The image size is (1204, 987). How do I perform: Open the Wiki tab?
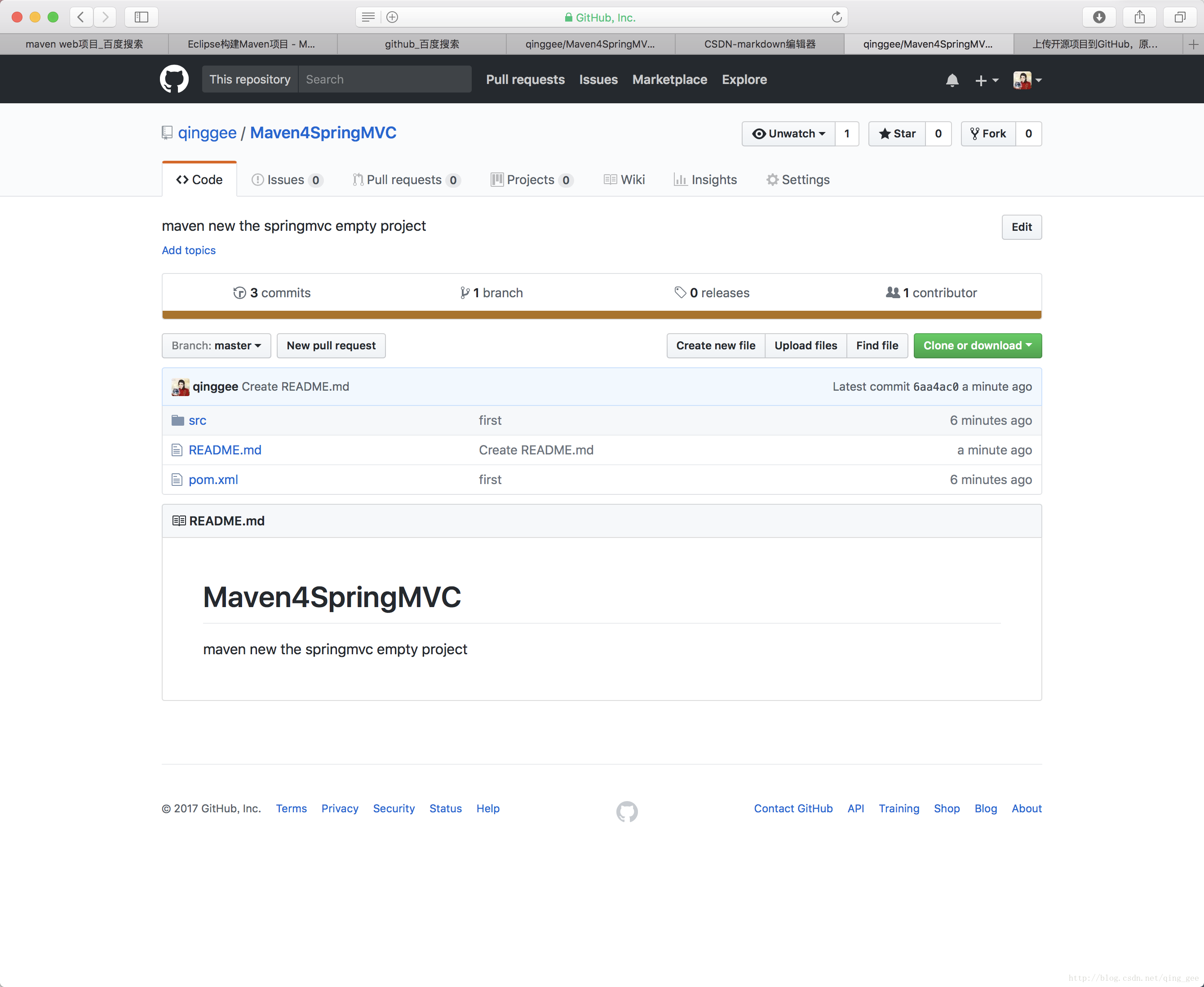(624, 180)
